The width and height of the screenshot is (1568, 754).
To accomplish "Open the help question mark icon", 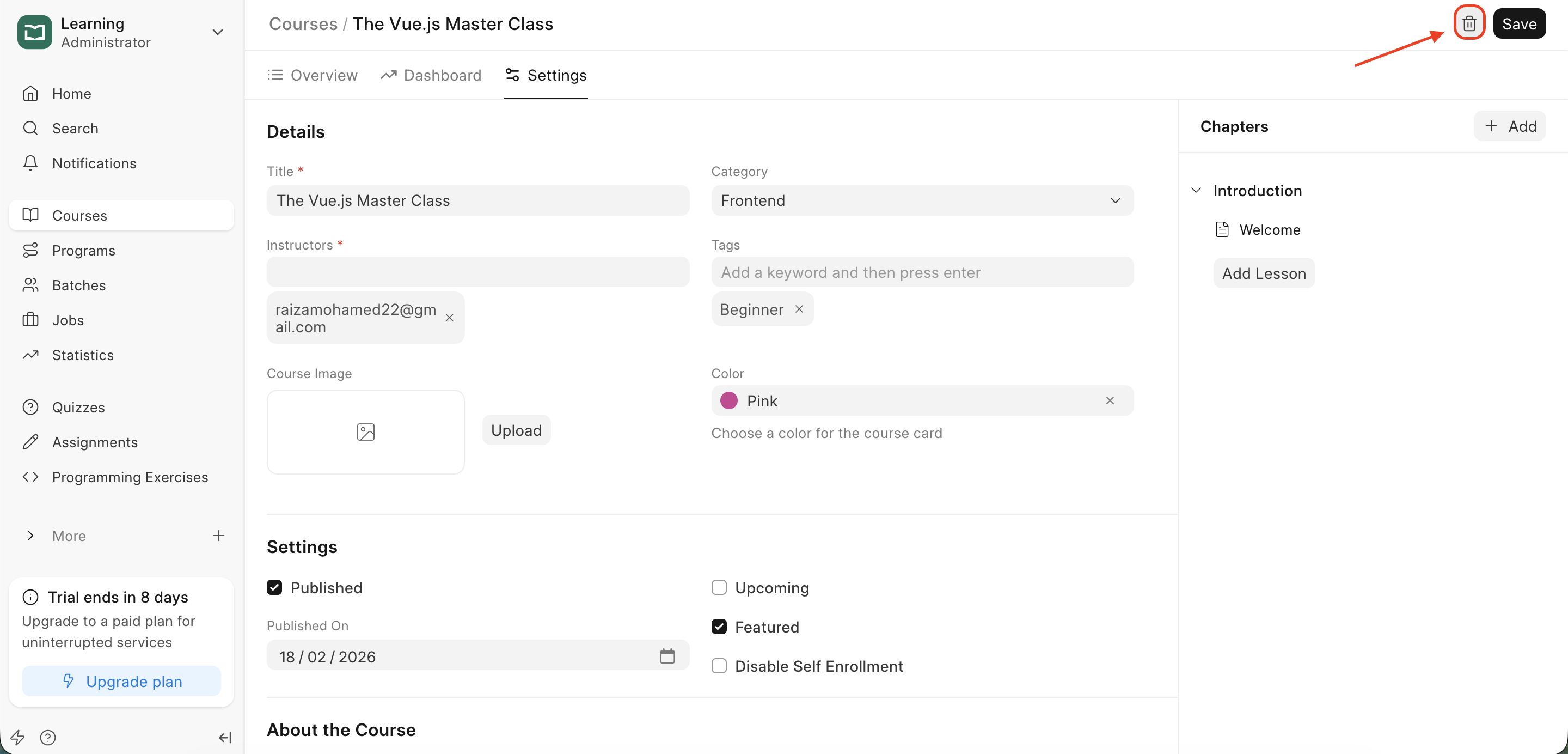I will click(x=47, y=738).
